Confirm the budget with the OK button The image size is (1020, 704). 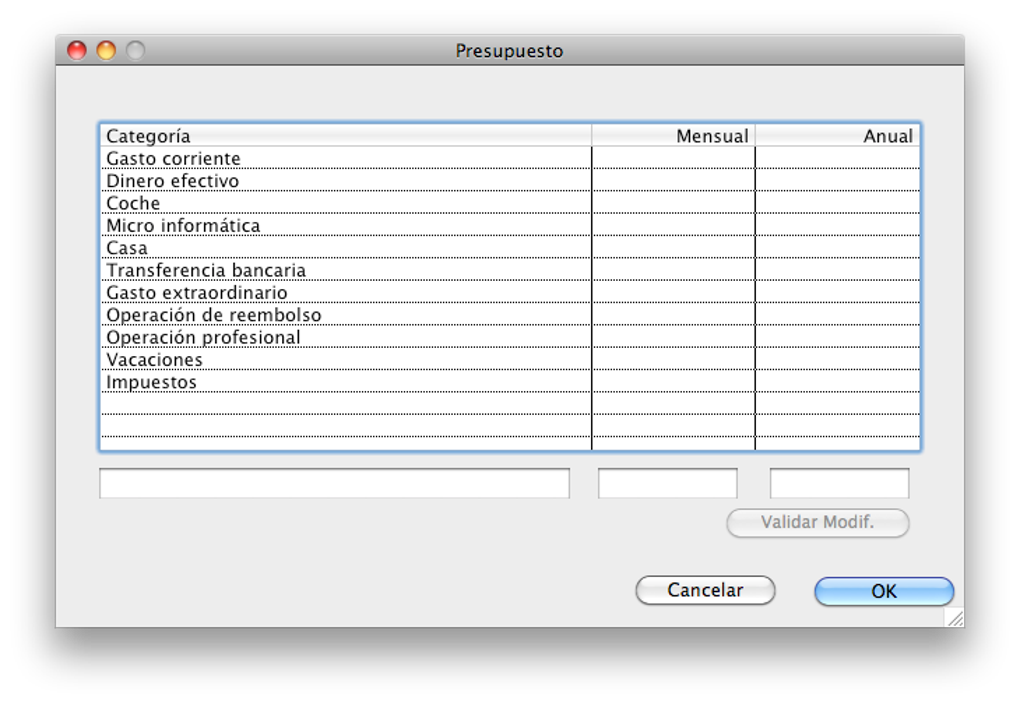[883, 591]
